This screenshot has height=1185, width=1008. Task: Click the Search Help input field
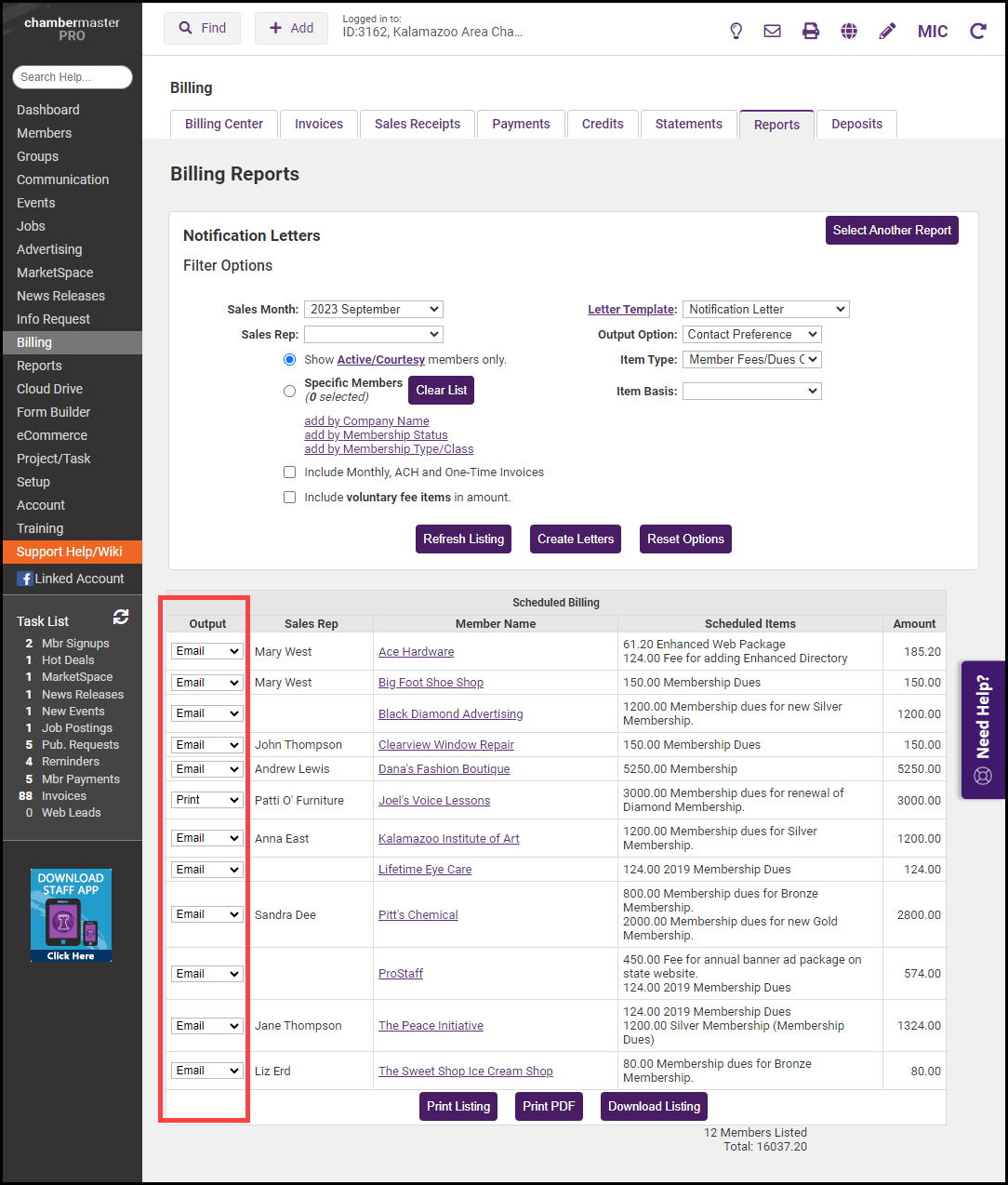tap(73, 77)
